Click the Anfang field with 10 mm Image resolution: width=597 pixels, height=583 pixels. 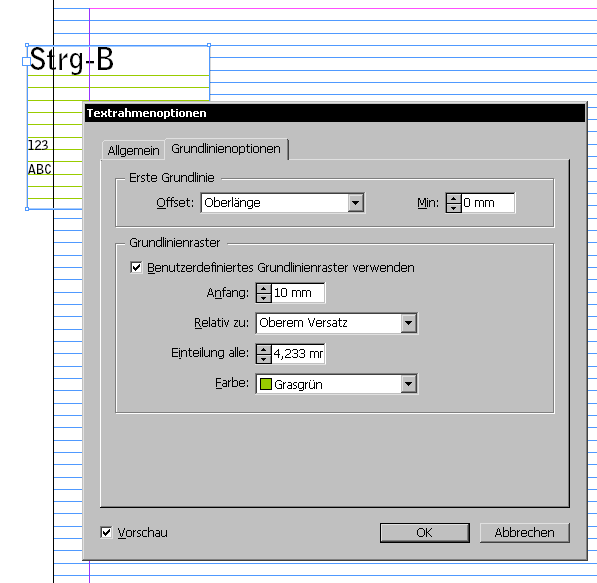click(298, 293)
